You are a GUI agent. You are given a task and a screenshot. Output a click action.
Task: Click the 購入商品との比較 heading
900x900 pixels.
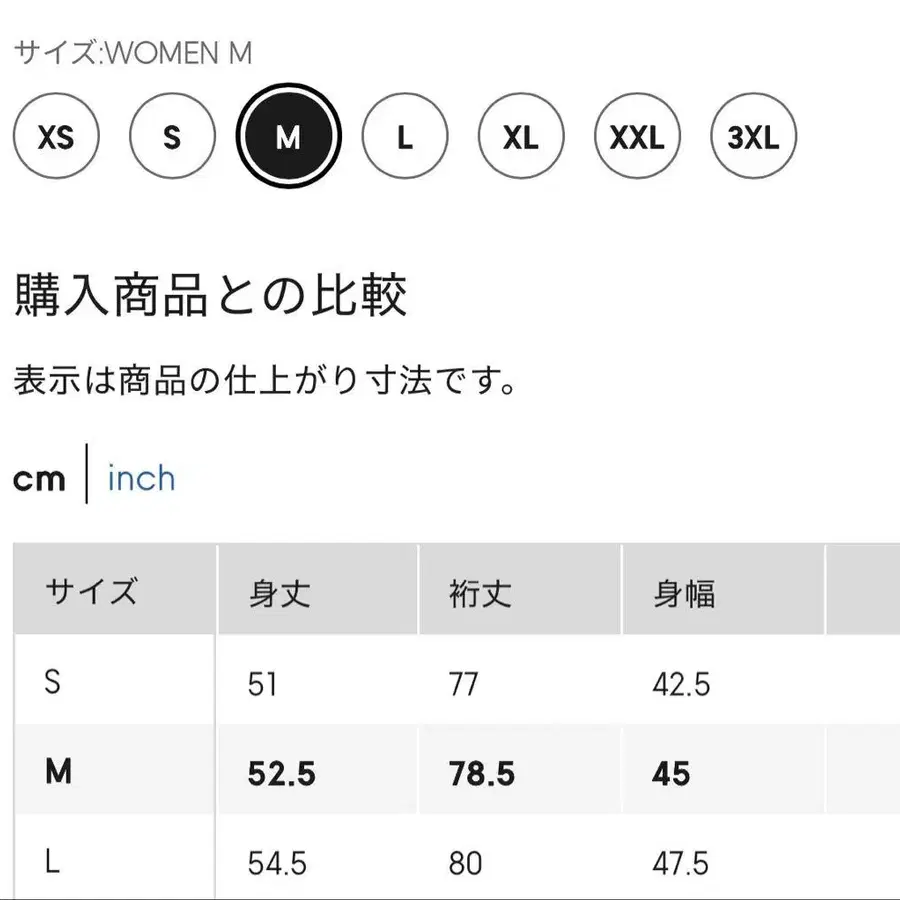point(210,296)
